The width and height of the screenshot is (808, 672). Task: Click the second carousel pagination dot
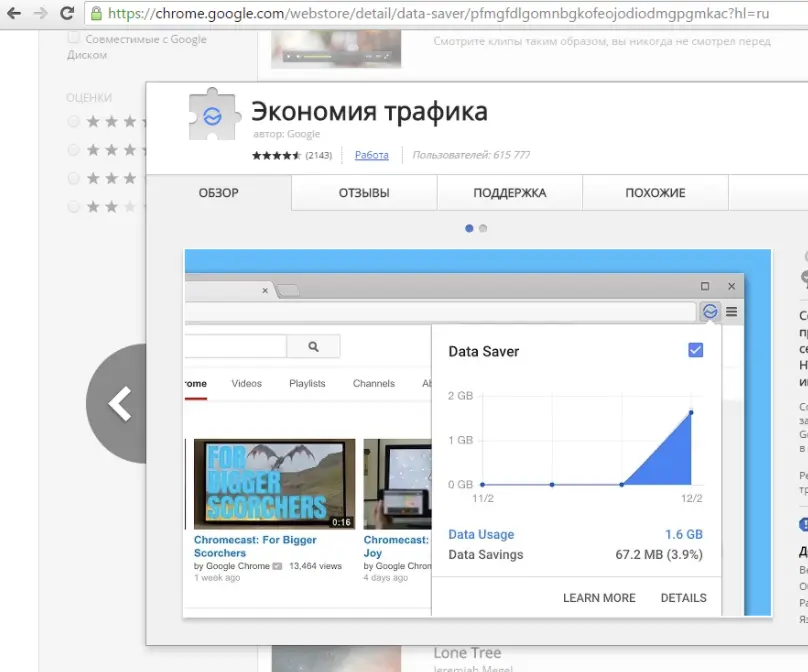click(x=484, y=228)
